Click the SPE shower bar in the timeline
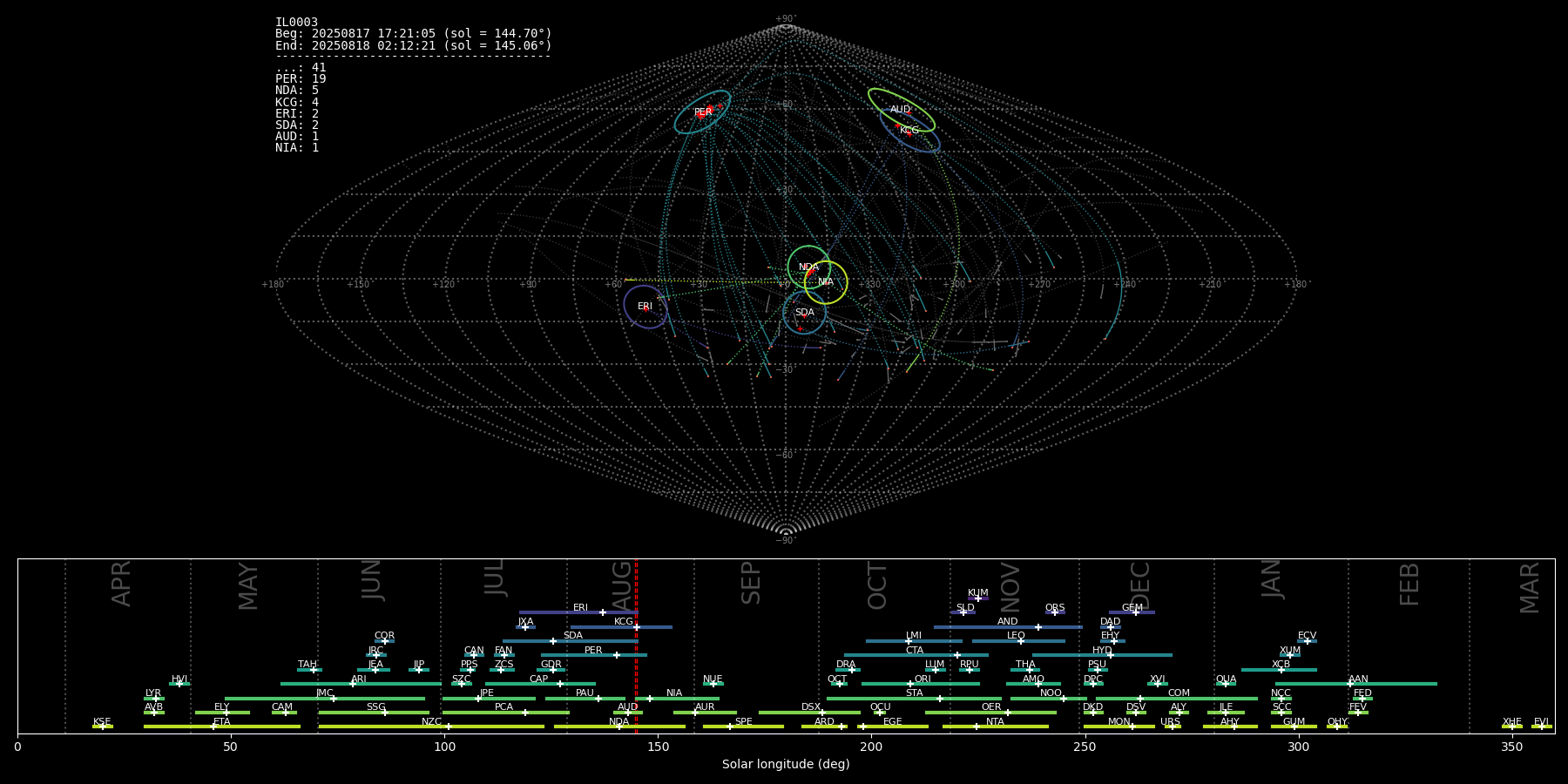This screenshot has height=784, width=1568. pos(743,727)
